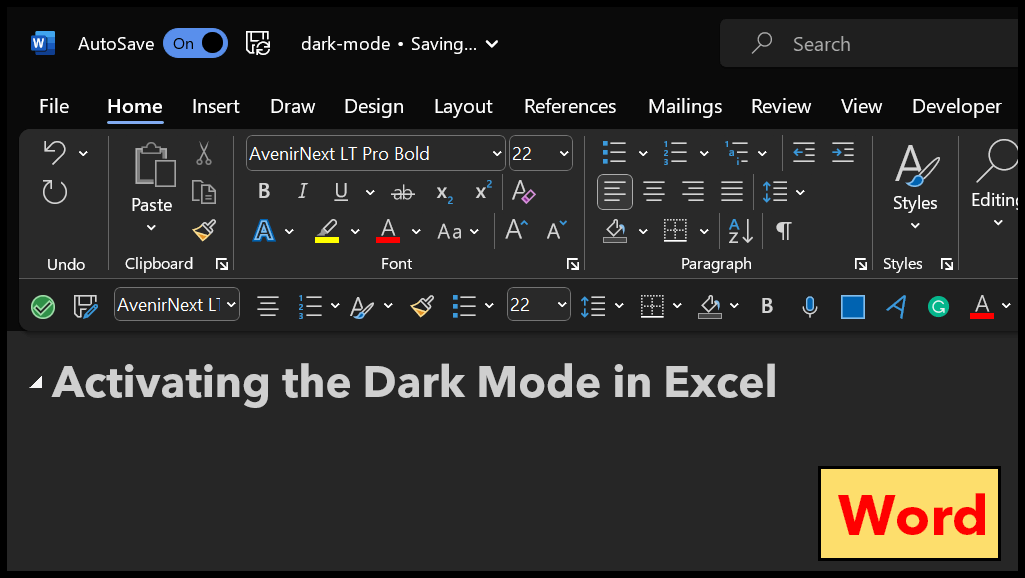The width and height of the screenshot is (1025, 578).
Task: Open the File tab
Action: [54, 106]
